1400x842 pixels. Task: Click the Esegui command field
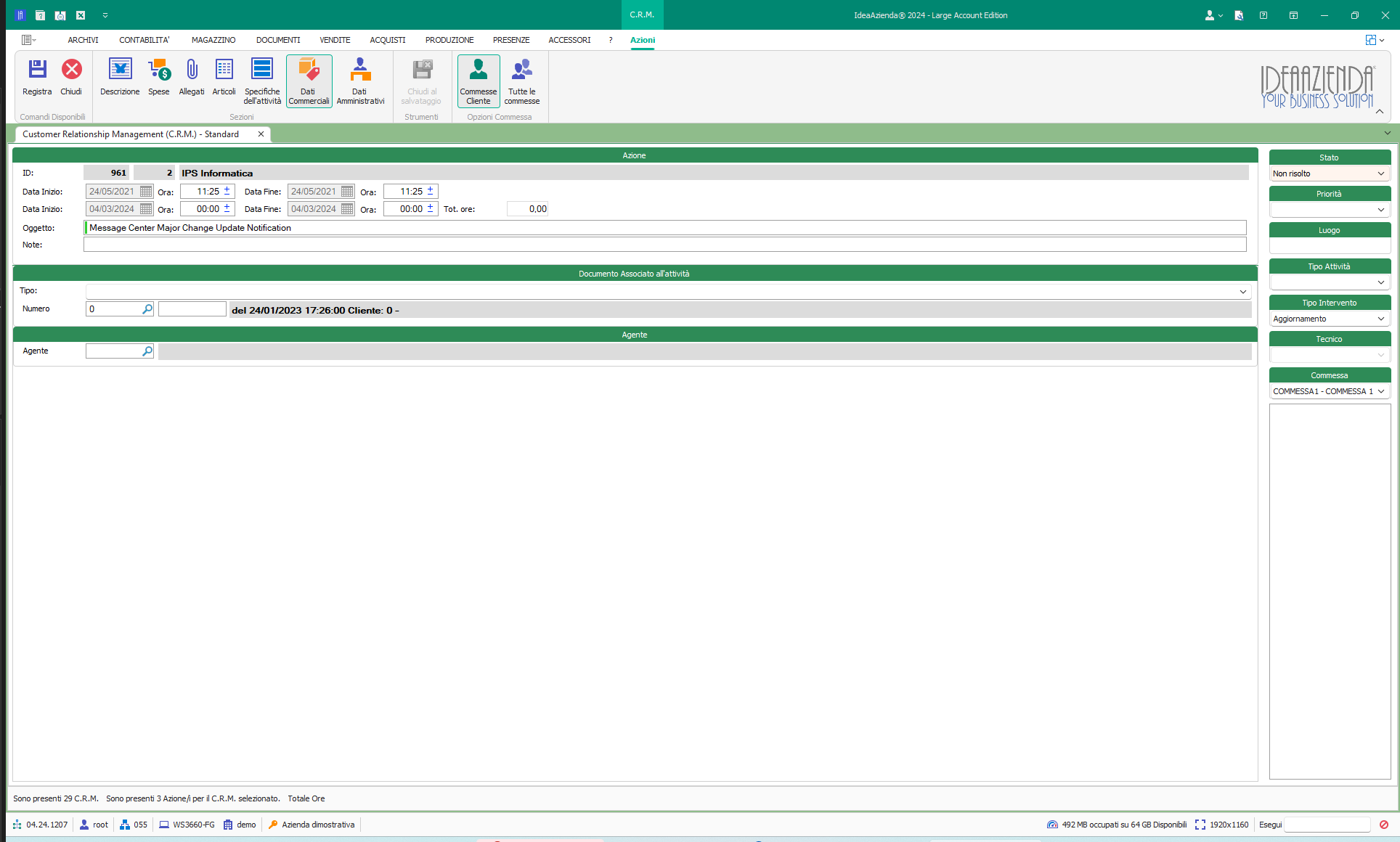click(x=1327, y=825)
